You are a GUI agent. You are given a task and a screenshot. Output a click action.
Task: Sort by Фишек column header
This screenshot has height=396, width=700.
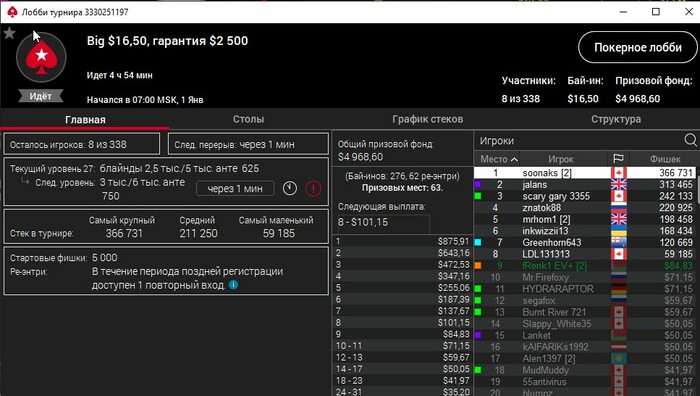coord(665,159)
